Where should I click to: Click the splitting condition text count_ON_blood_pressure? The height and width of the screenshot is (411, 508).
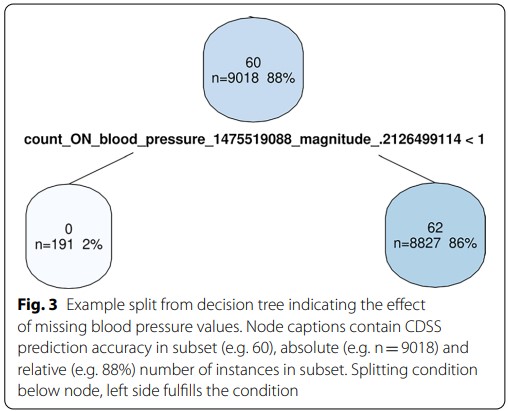click(x=254, y=139)
